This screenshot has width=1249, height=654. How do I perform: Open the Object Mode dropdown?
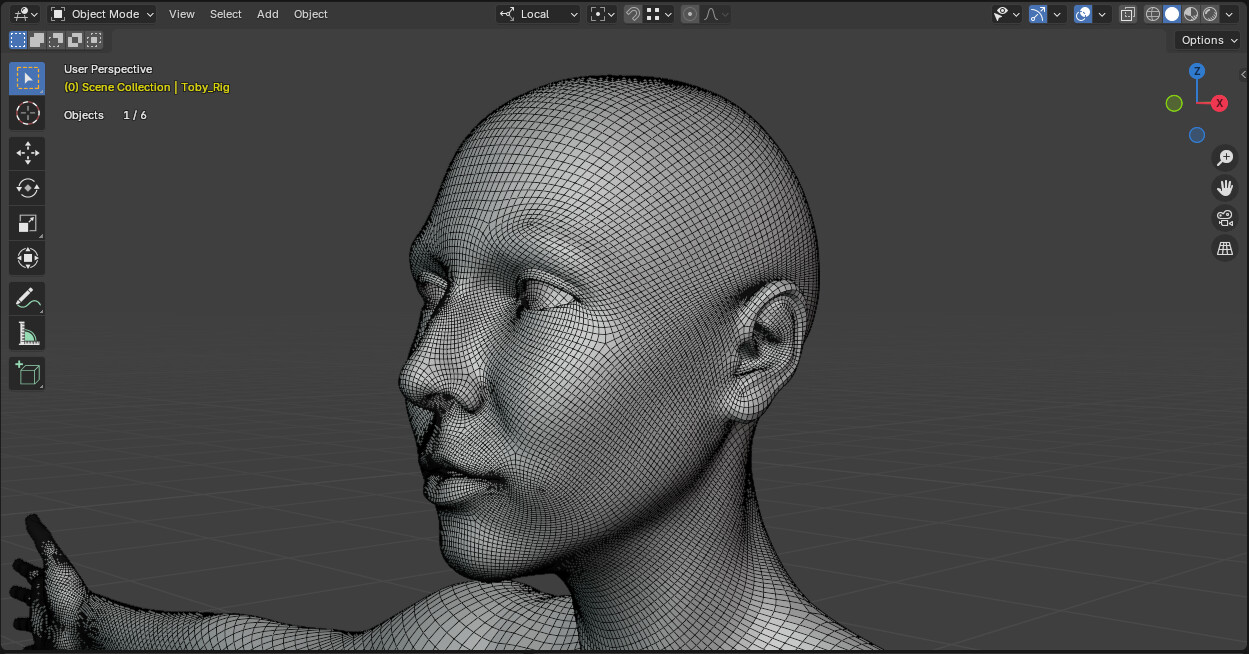pyautogui.click(x=103, y=14)
